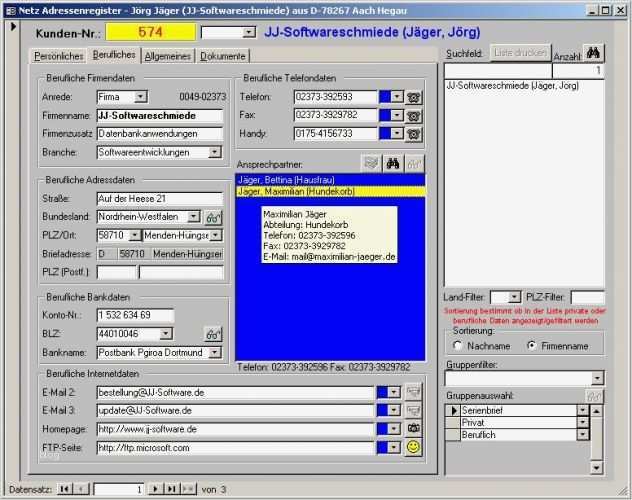
Task: Click the binoculars icon above Ansprechpartner list
Action: coord(393,164)
